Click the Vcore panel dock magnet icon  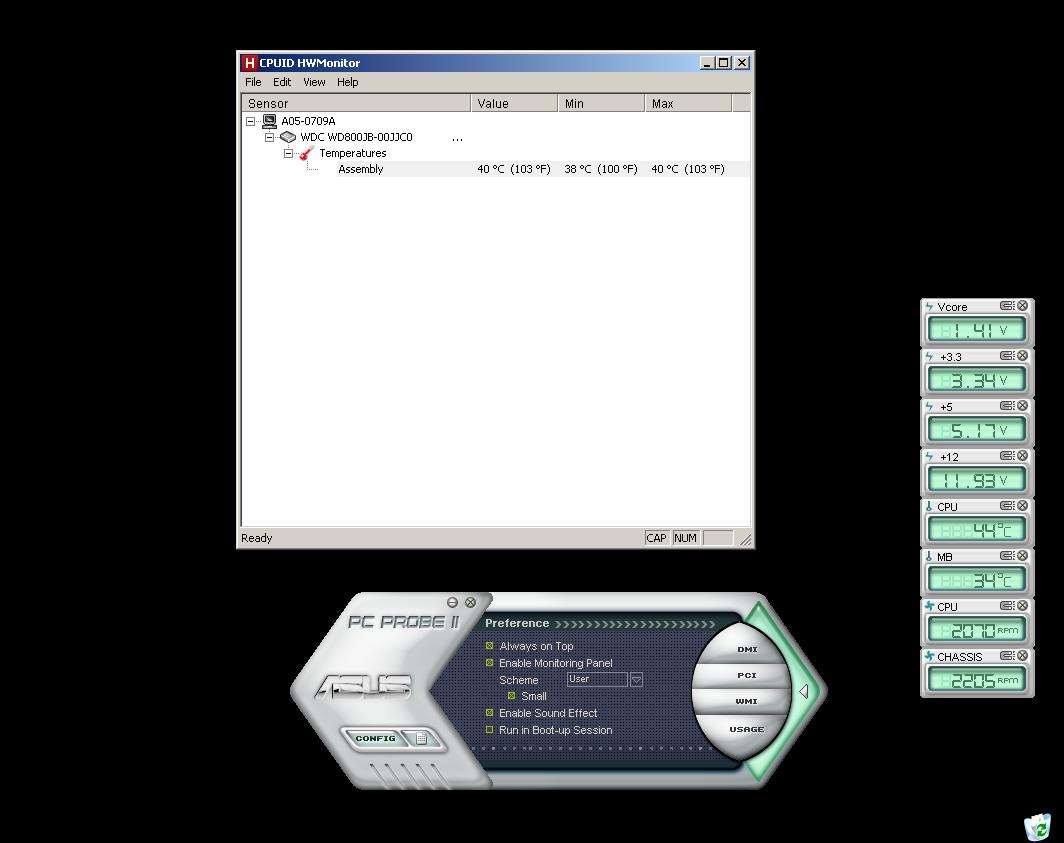(x=1007, y=306)
